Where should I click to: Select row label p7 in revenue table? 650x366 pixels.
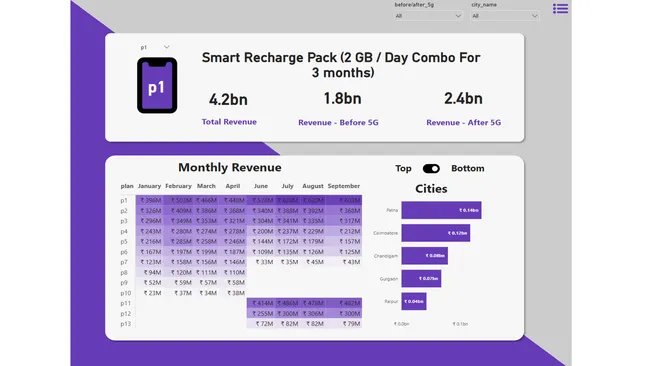click(124, 262)
